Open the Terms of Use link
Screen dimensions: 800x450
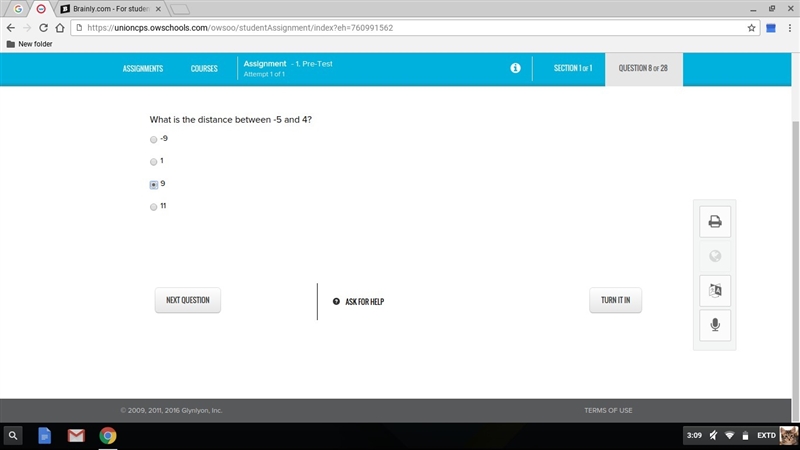coord(608,410)
